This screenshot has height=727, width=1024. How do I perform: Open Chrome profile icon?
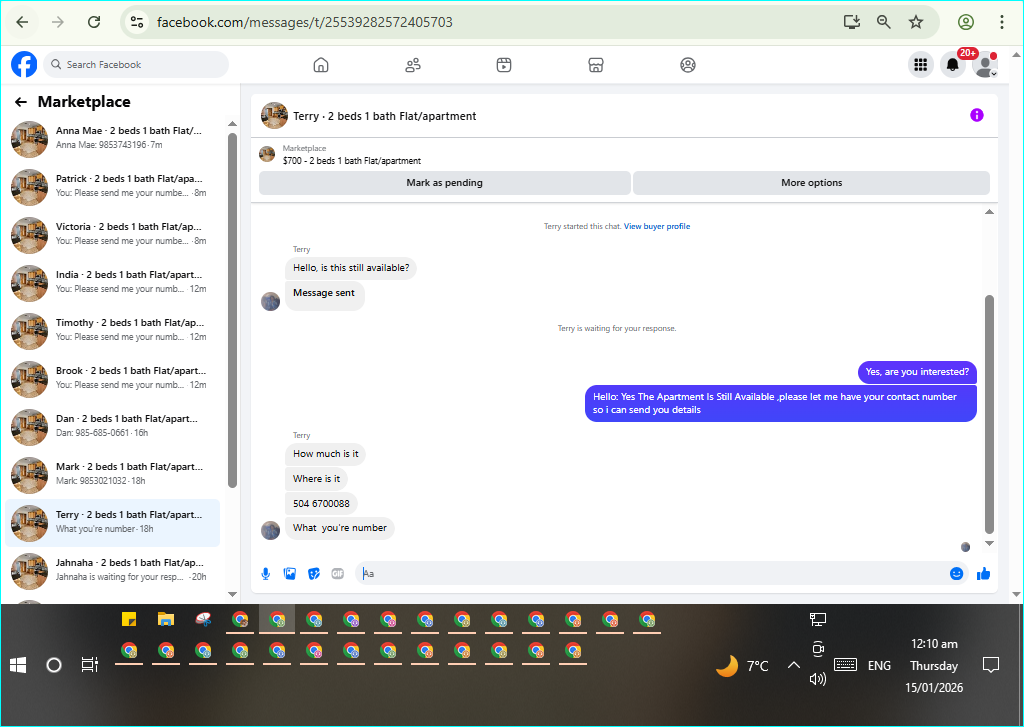pyautogui.click(x=966, y=22)
